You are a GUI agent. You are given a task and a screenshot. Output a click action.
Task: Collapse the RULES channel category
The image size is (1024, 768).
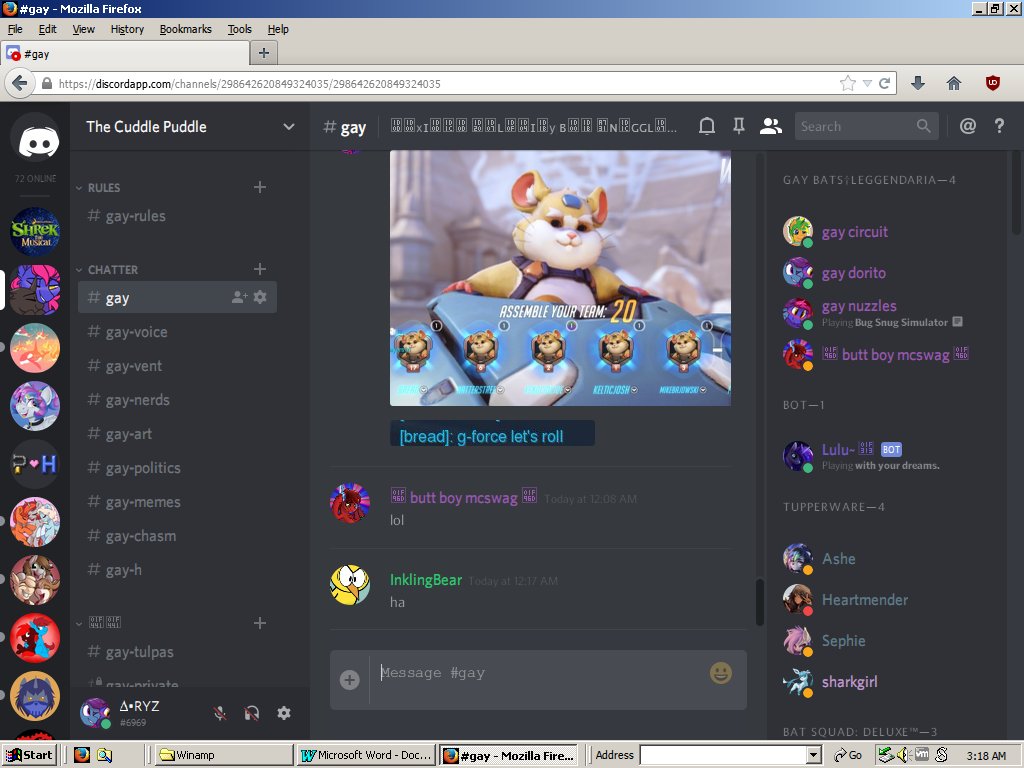(x=103, y=188)
